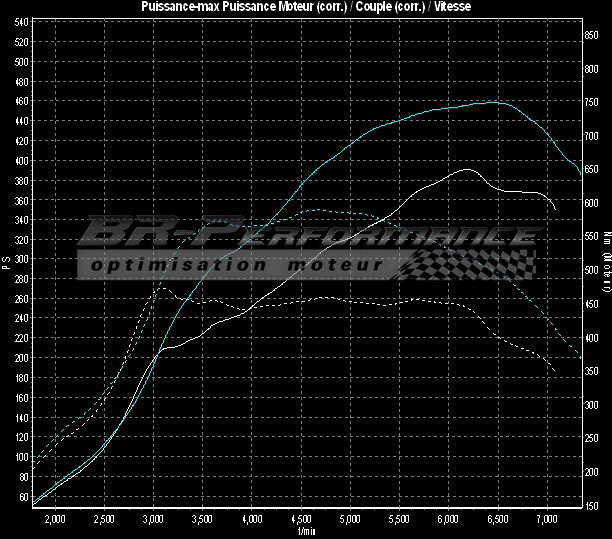612x539 pixels.
Task: Select the 2,000 rpm x-axis label
Action: (55, 519)
